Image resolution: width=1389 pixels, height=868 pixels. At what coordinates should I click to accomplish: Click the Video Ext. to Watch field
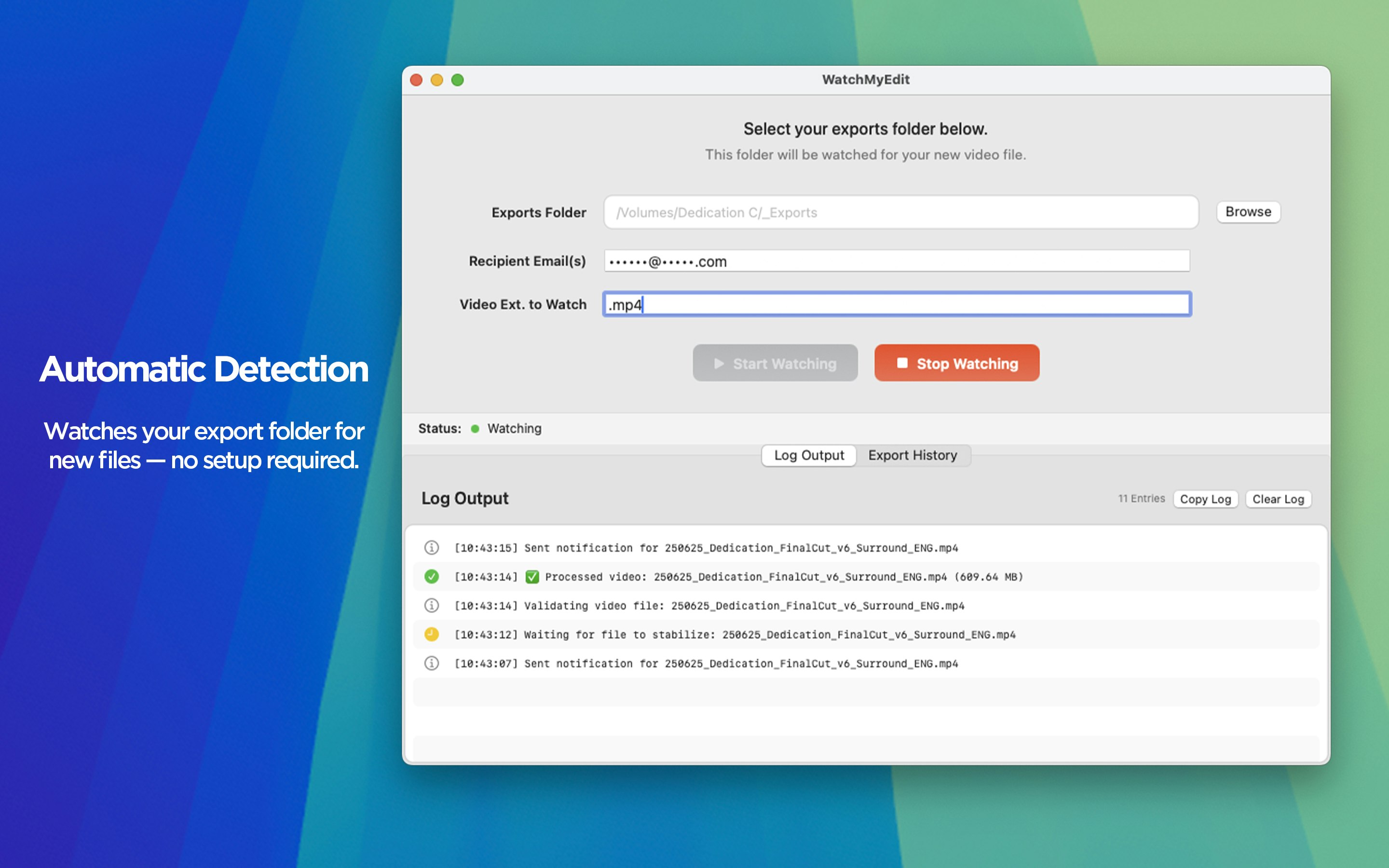point(897,304)
